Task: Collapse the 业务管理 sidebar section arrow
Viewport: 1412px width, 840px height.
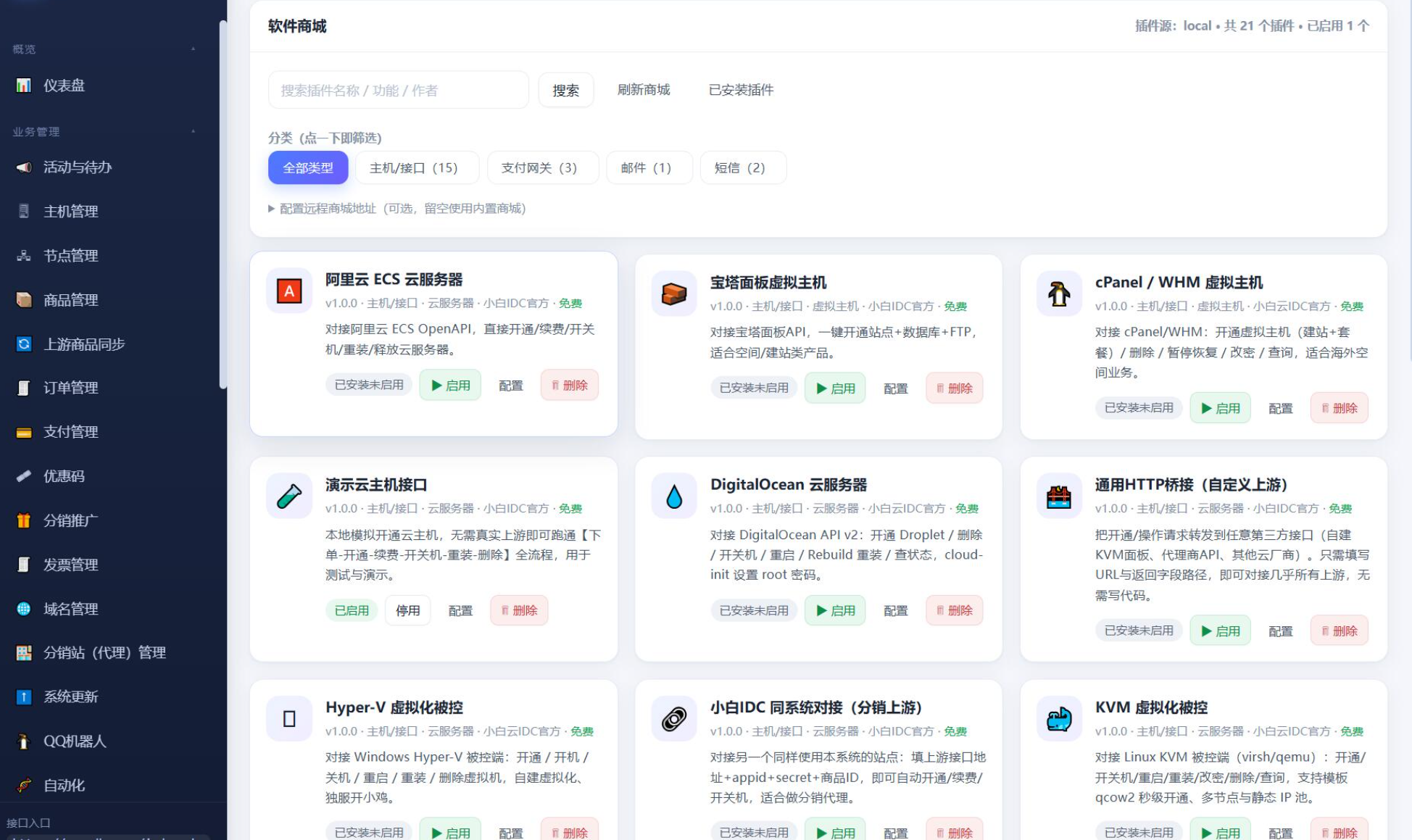Action: [193, 131]
